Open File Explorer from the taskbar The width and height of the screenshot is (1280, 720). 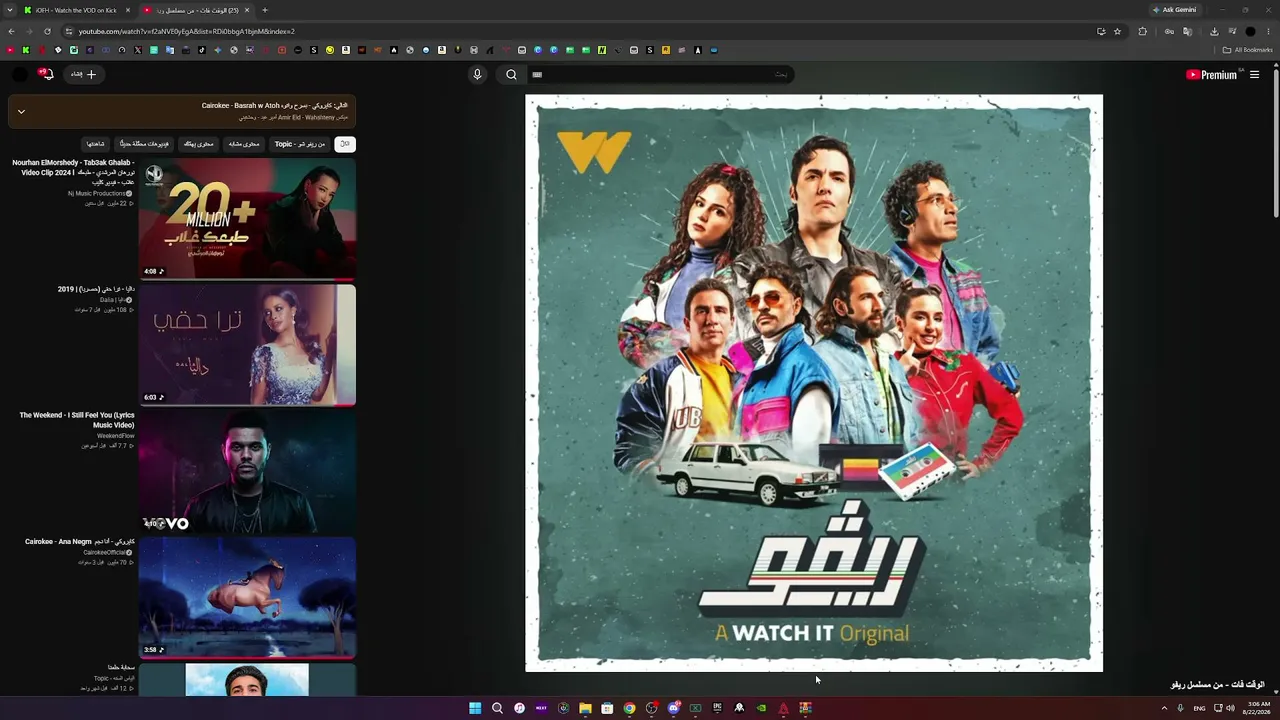585,708
